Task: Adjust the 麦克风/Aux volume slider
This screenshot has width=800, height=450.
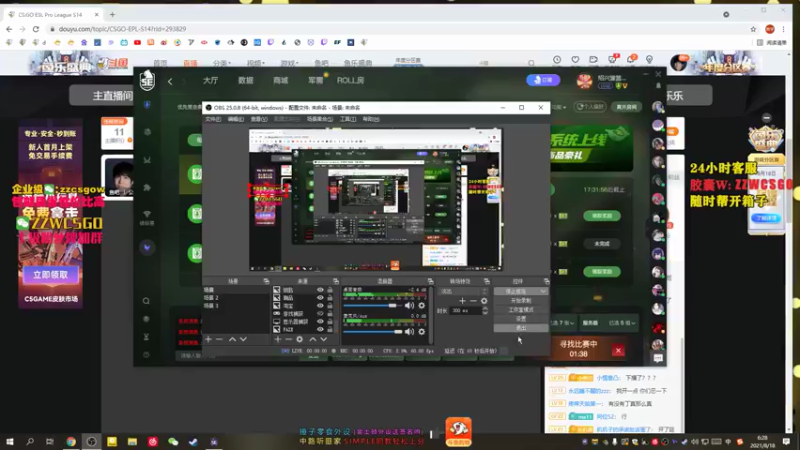Action: tap(373, 332)
